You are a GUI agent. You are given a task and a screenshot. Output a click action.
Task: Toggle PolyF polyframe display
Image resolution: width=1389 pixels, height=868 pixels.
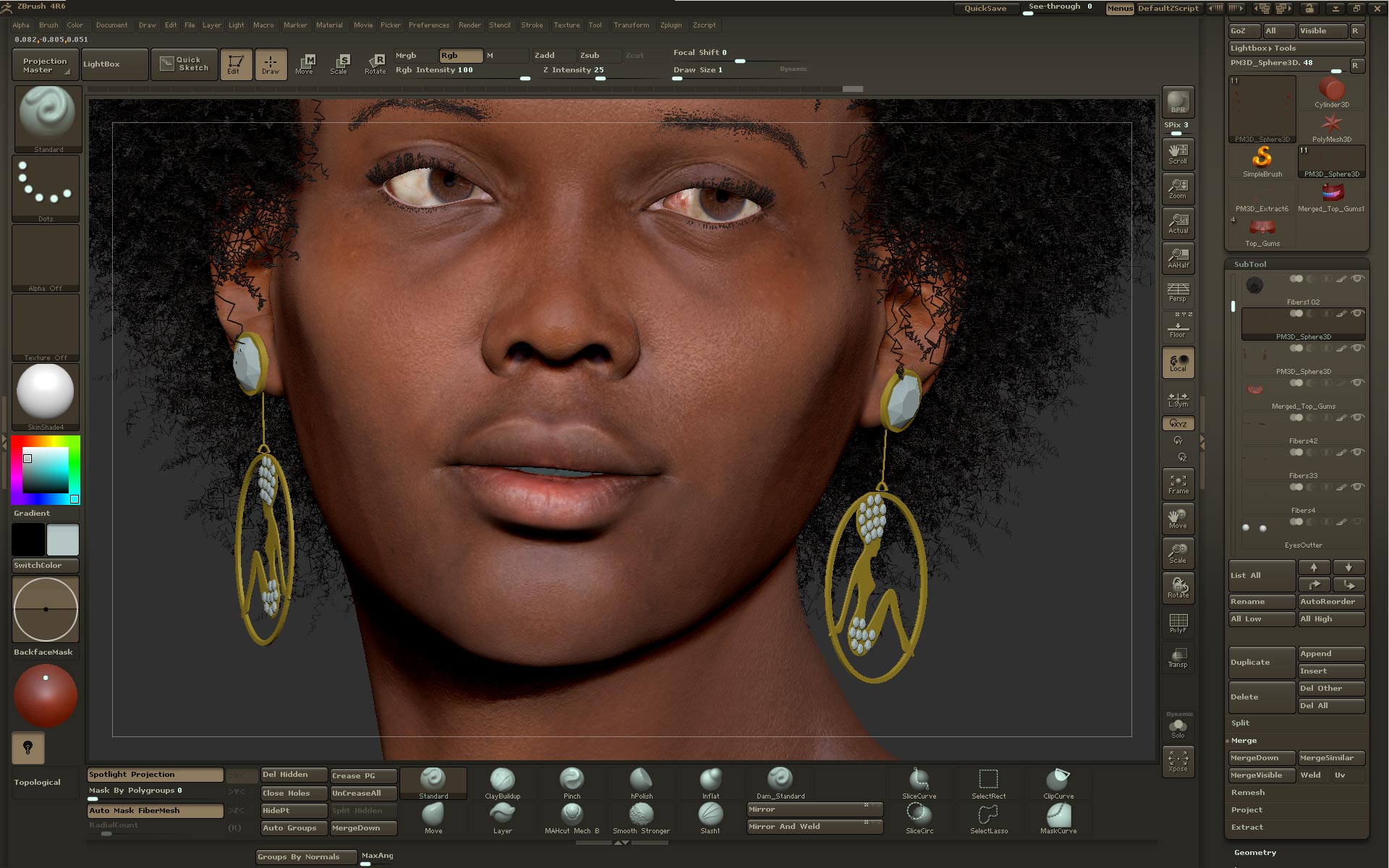pos(1178,623)
